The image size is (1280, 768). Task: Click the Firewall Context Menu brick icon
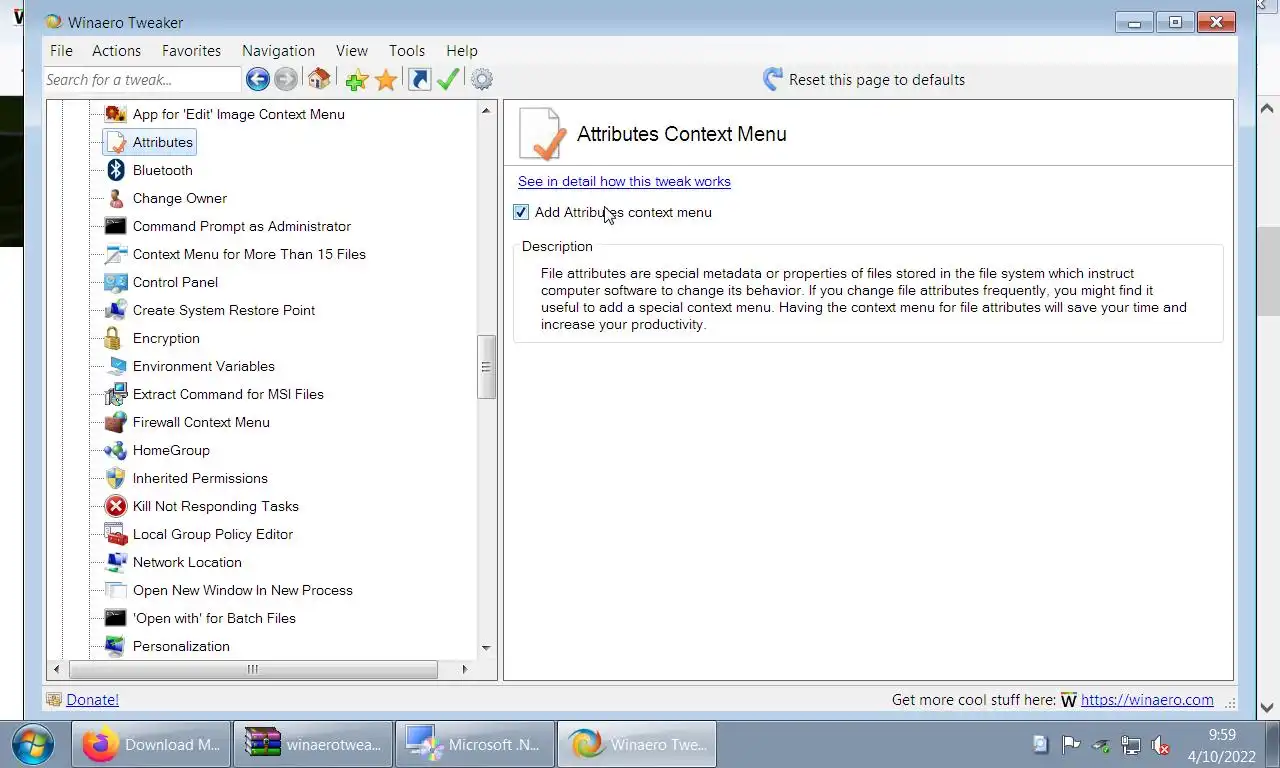[x=116, y=422]
